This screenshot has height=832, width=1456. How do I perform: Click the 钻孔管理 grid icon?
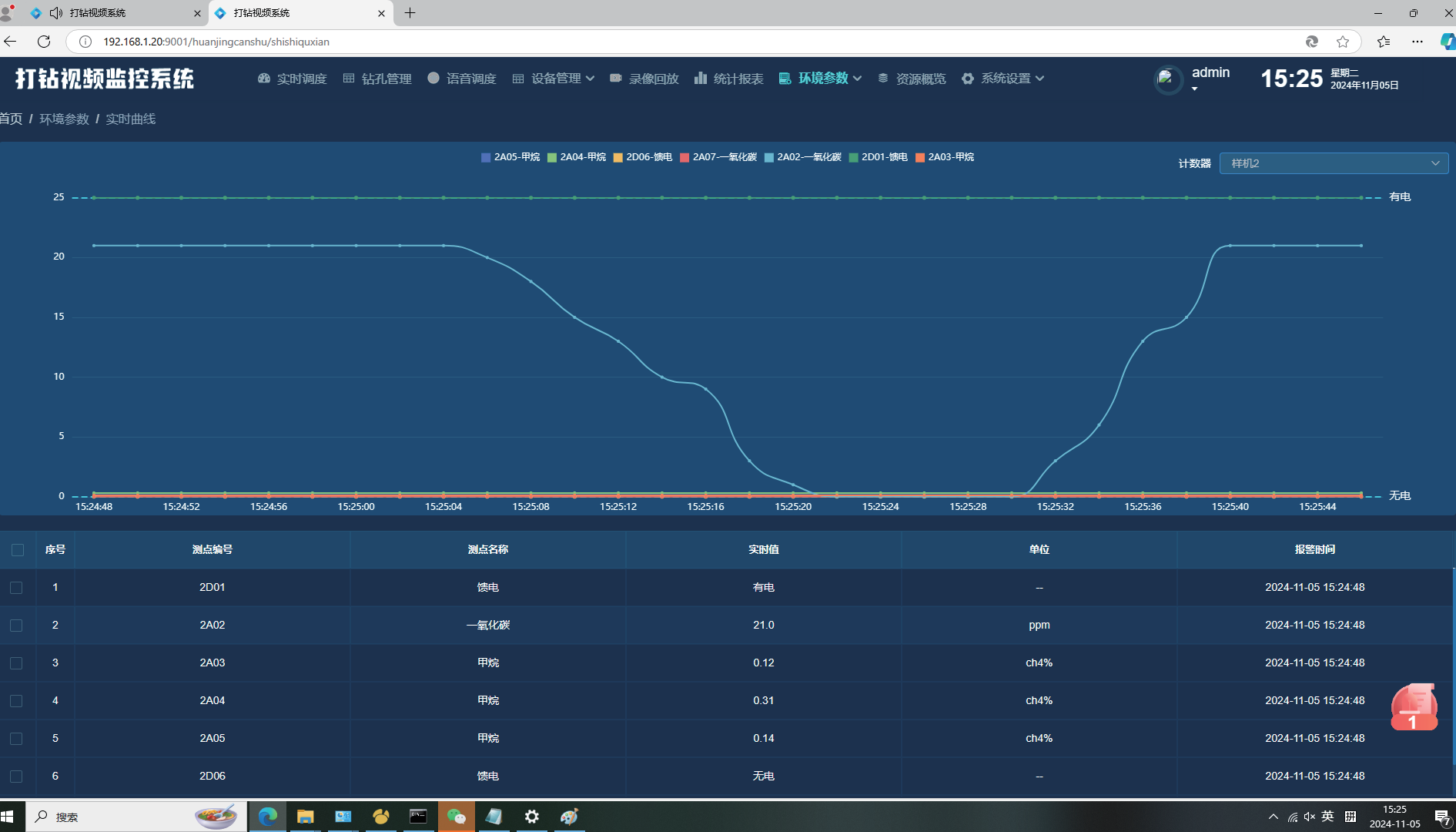pyautogui.click(x=349, y=79)
